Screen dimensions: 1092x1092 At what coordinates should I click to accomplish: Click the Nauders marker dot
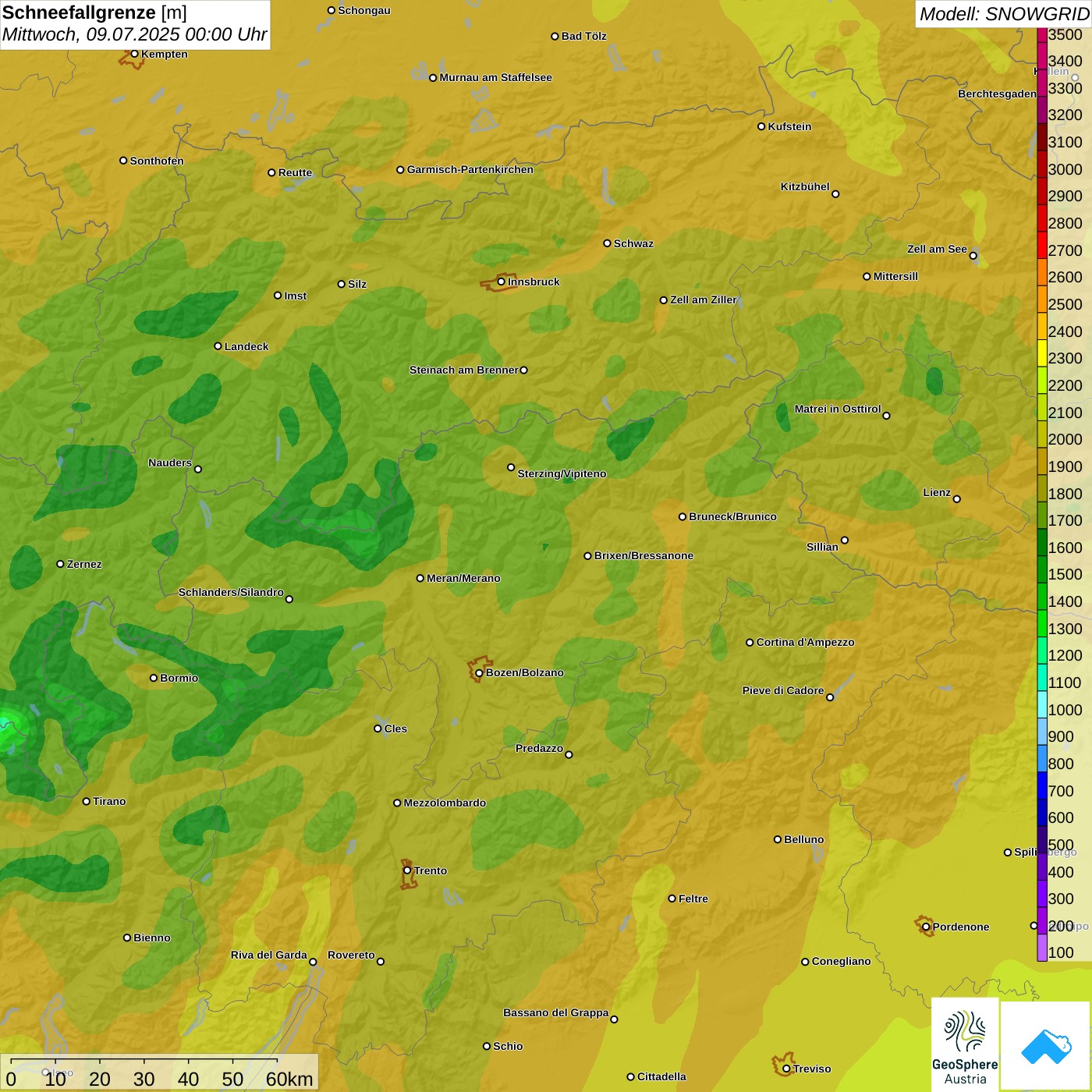(198, 469)
